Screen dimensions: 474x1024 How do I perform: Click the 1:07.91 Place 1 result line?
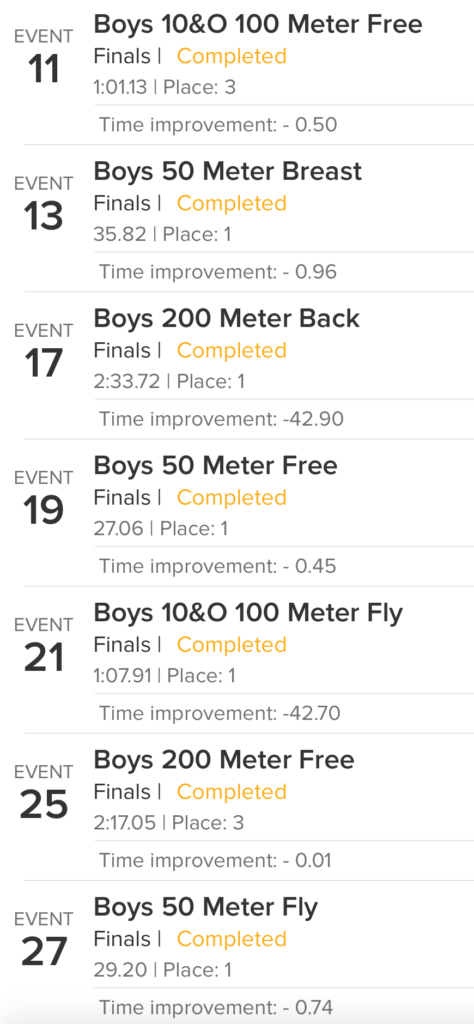pyautogui.click(x=165, y=675)
